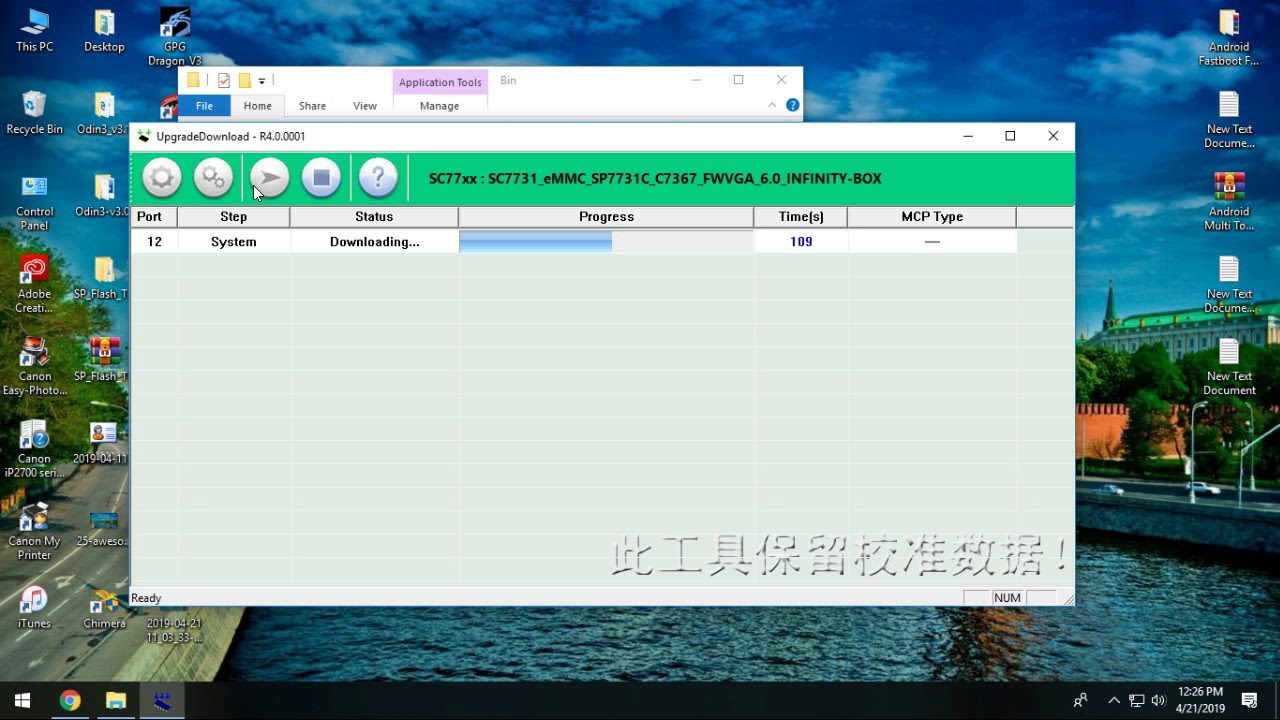Image resolution: width=1280 pixels, height=720 pixels.
Task: Click the Start Downloading arrow button
Action: (x=269, y=178)
